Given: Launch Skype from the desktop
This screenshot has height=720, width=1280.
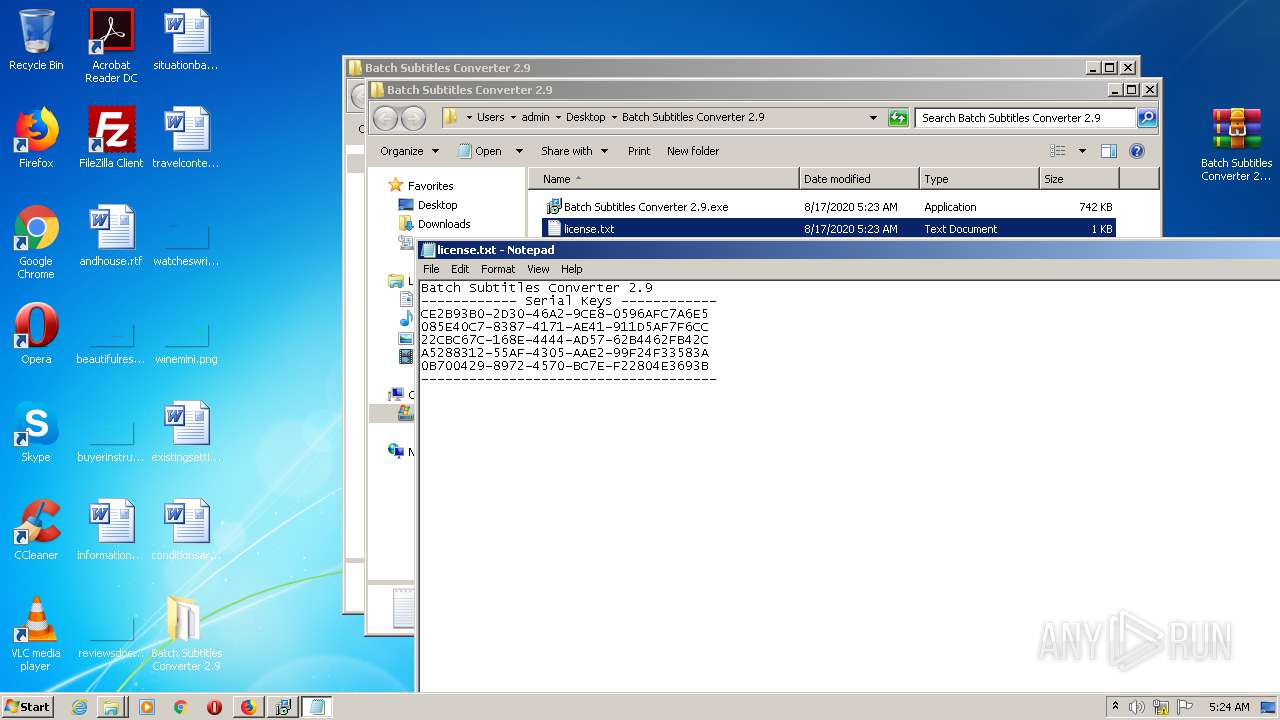Looking at the screenshot, I should (x=36, y=432).
